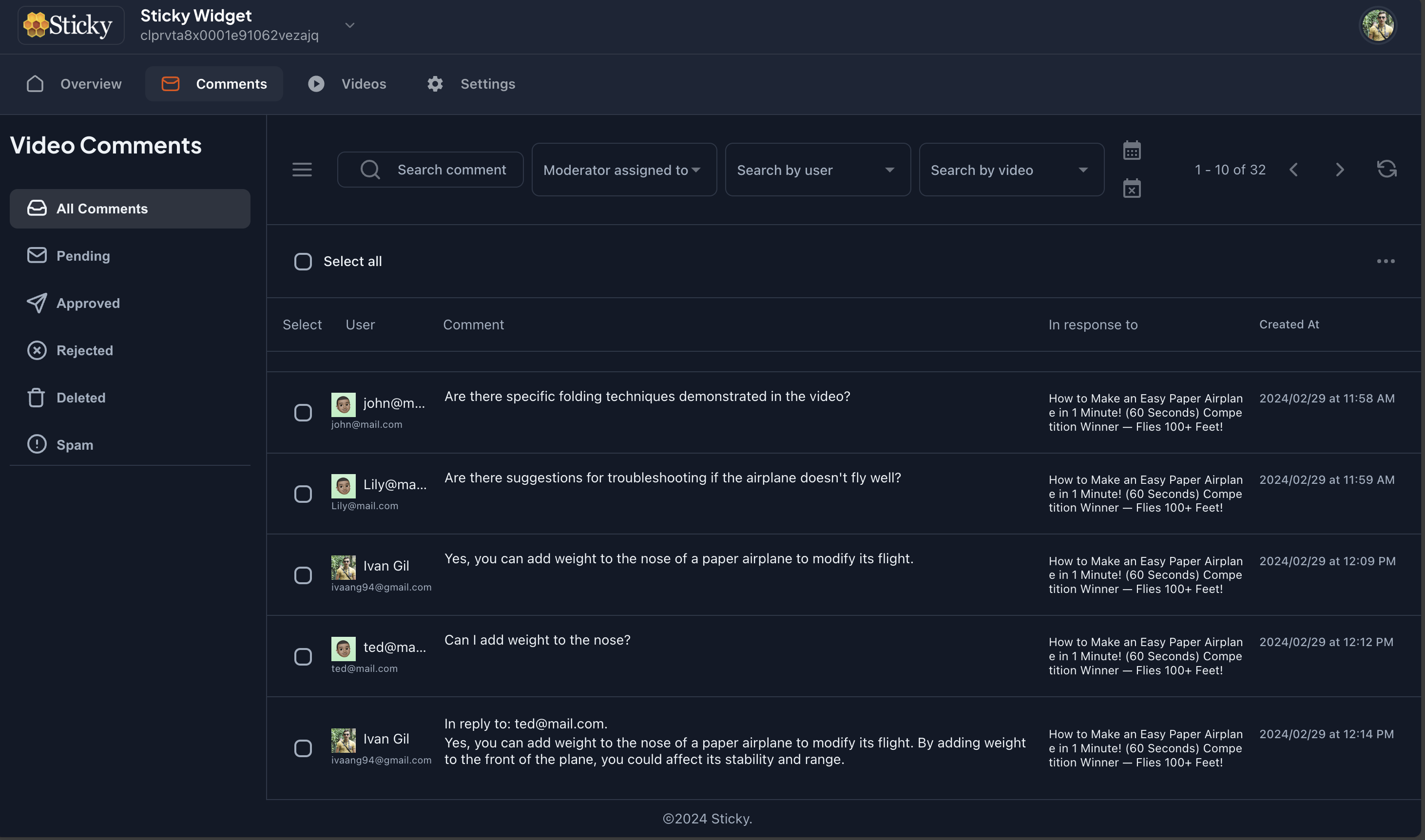
Task: Click the clear date calendar-x icon
Action: [1131, 189]
